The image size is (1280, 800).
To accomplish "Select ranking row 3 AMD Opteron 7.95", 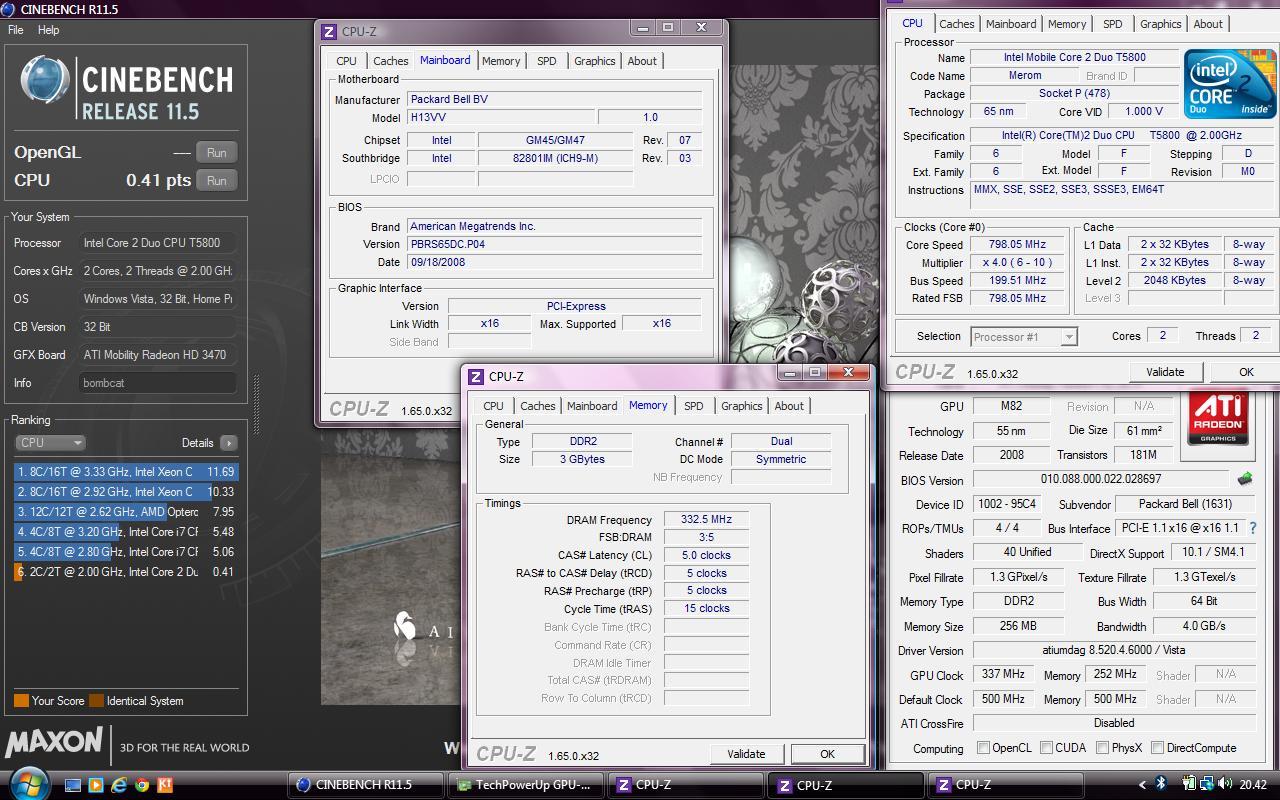I will (126, 512).
